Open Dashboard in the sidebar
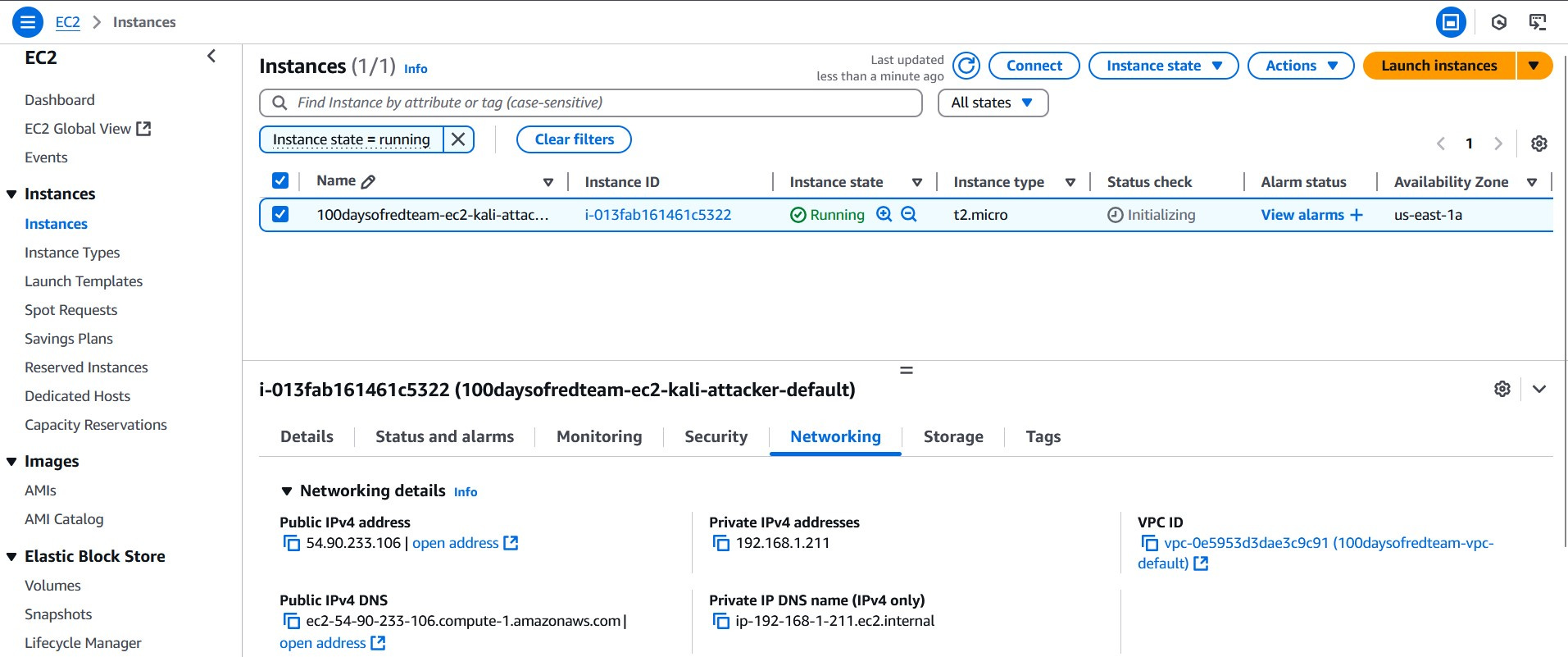 click(x=60, y=100)
